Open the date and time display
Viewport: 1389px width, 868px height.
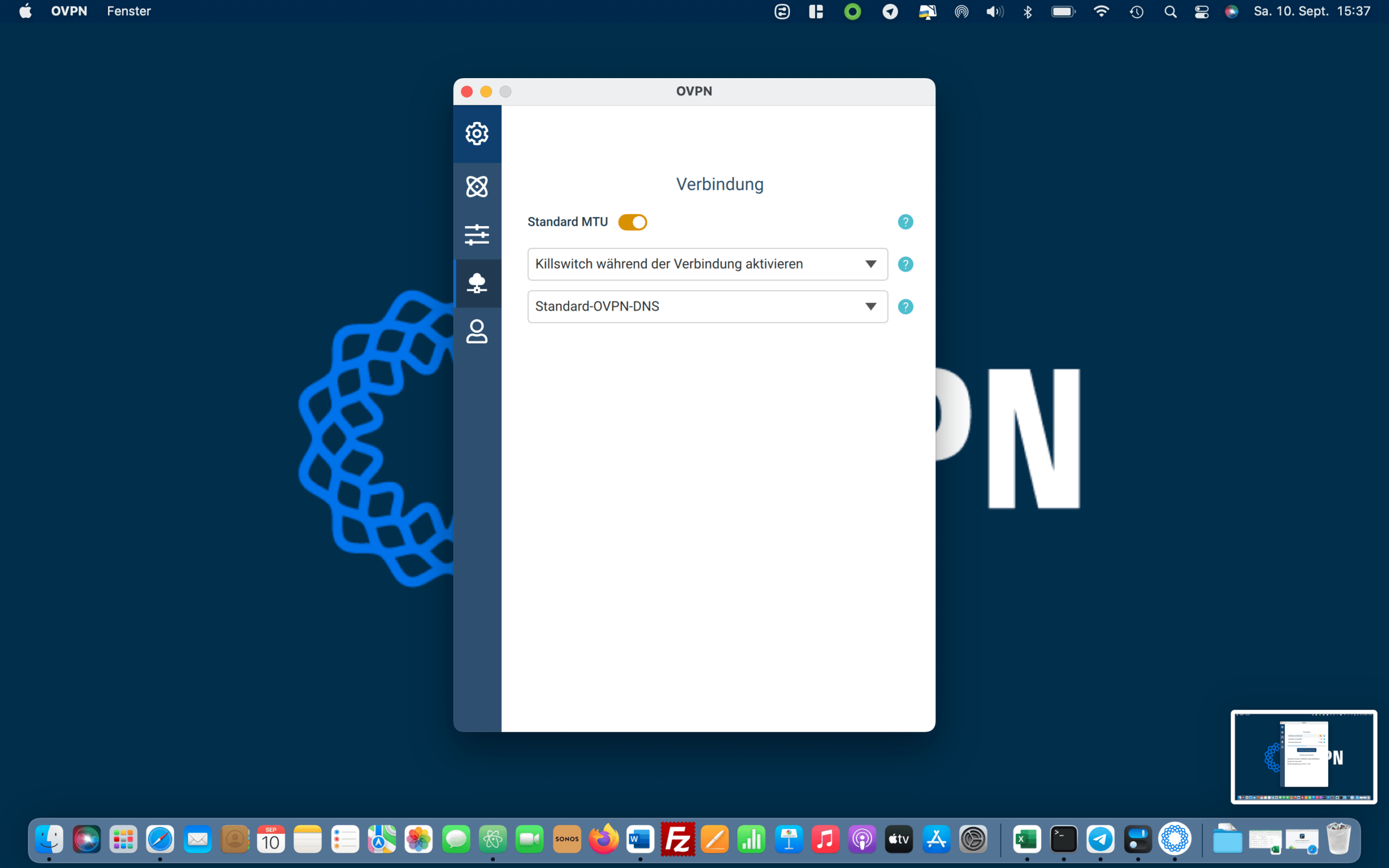[1311, 11]
